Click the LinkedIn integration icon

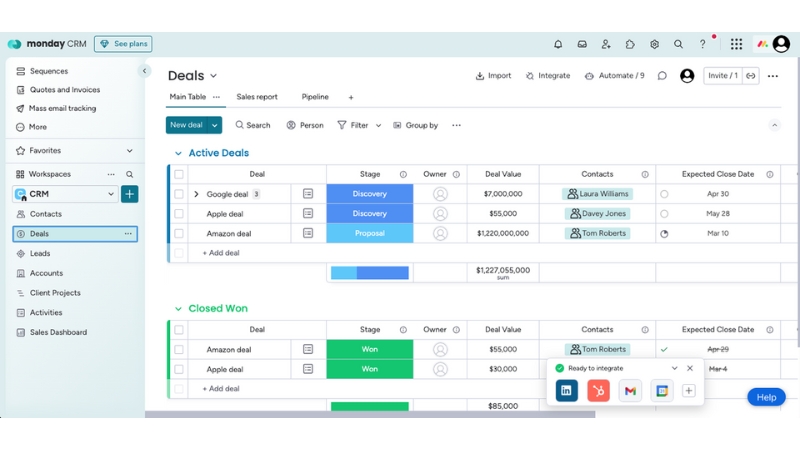[566, 391]
